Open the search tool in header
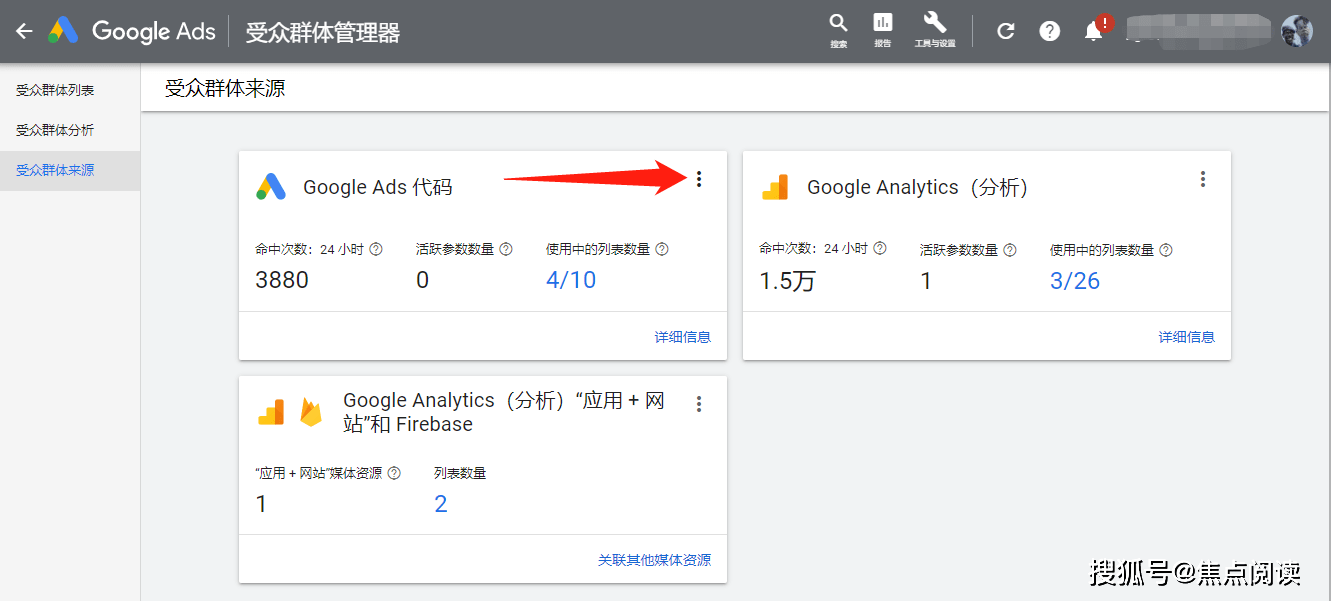Image resolution: width=1331 pixels, height=601 pixels. point(838,29)
